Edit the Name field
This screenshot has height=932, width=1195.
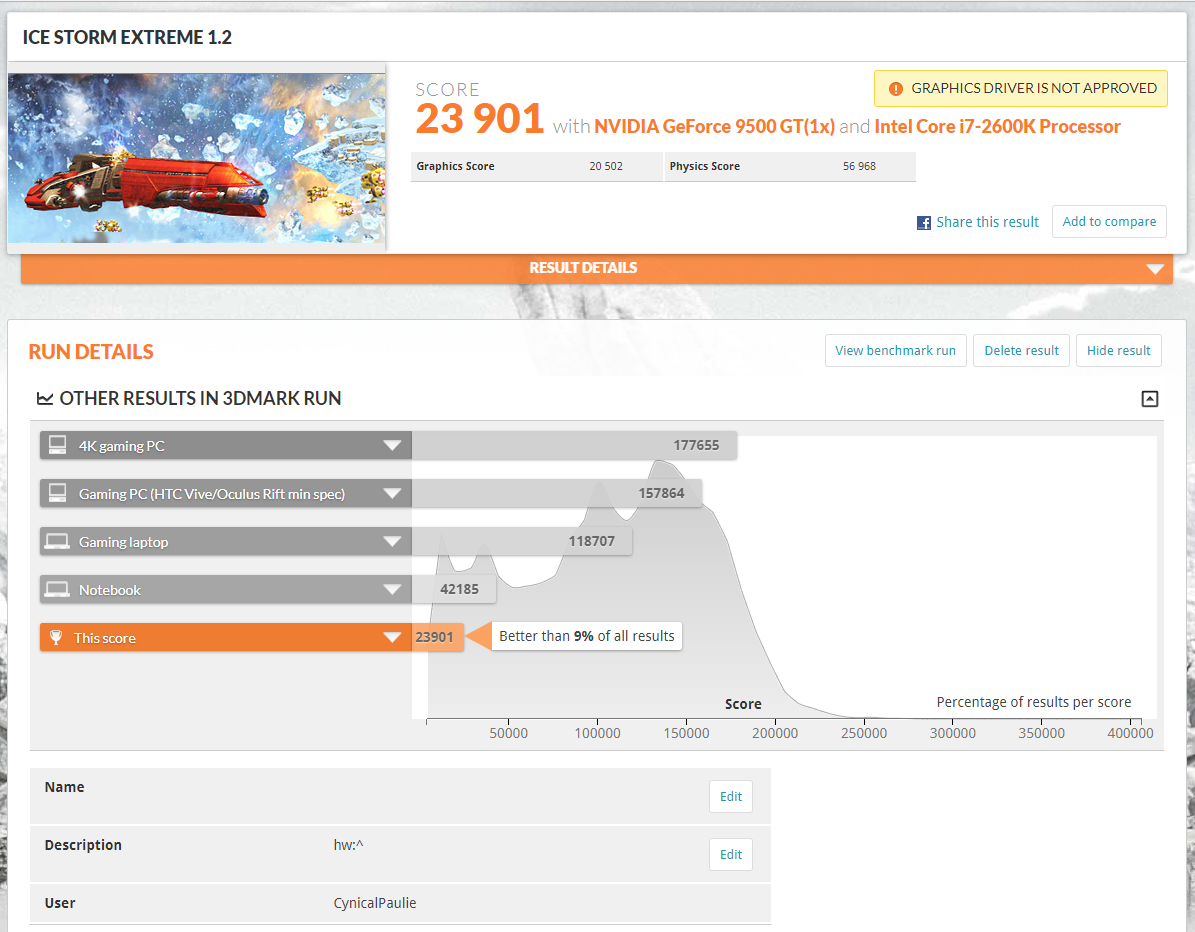pyautogui.click(x=730, y=796)
